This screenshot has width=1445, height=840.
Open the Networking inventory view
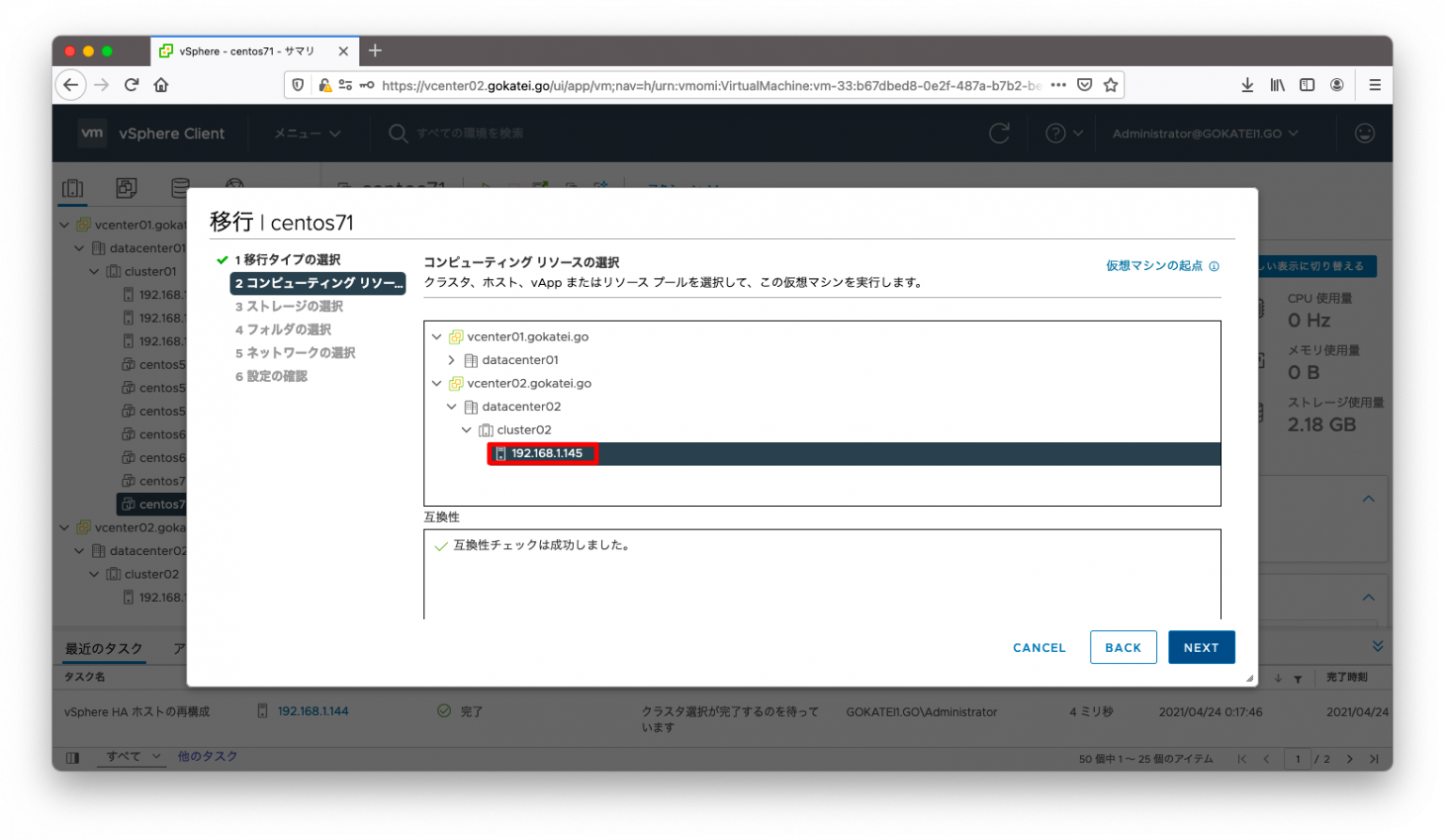pyautogui.click(x=233, y=187)
